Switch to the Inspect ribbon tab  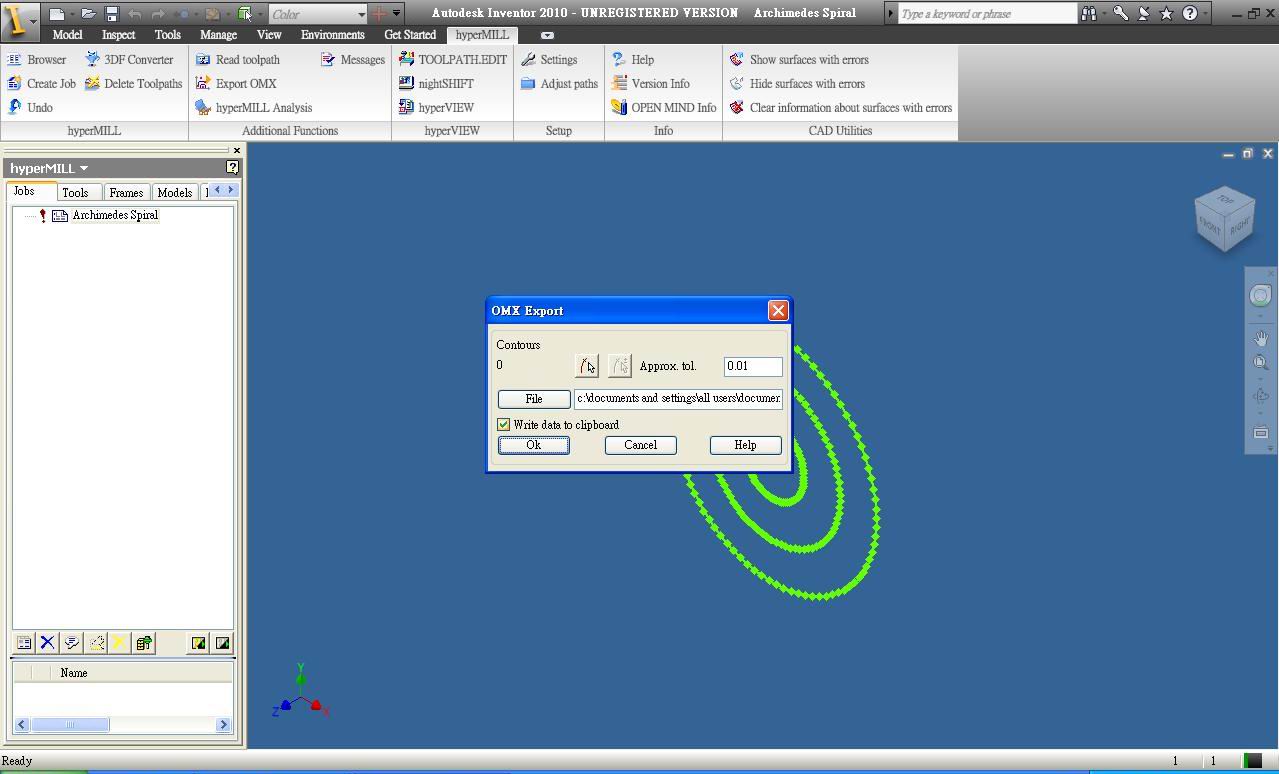(118, 35)
